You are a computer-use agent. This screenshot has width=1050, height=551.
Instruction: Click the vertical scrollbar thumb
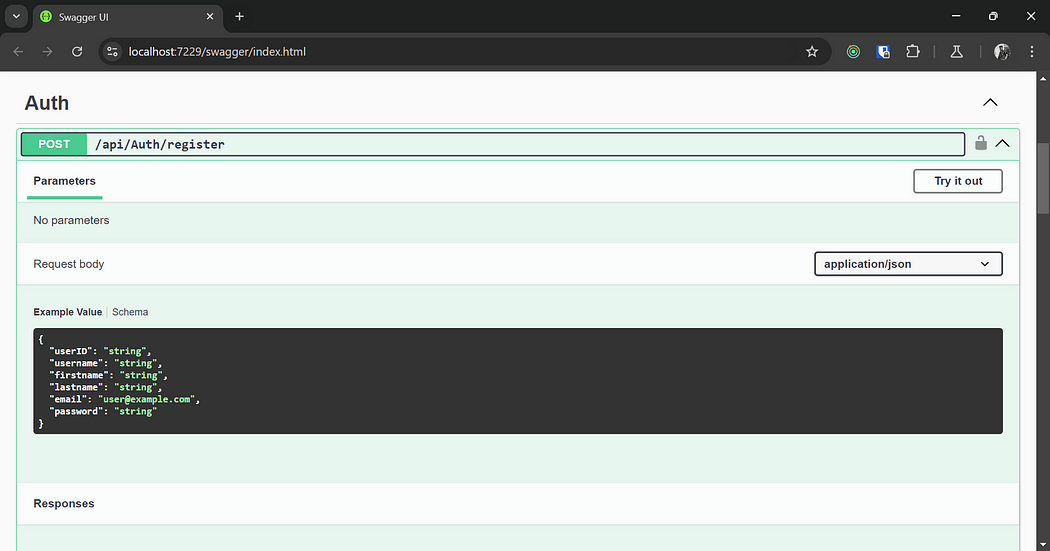pyautogui.click(x=1043, y=178)
